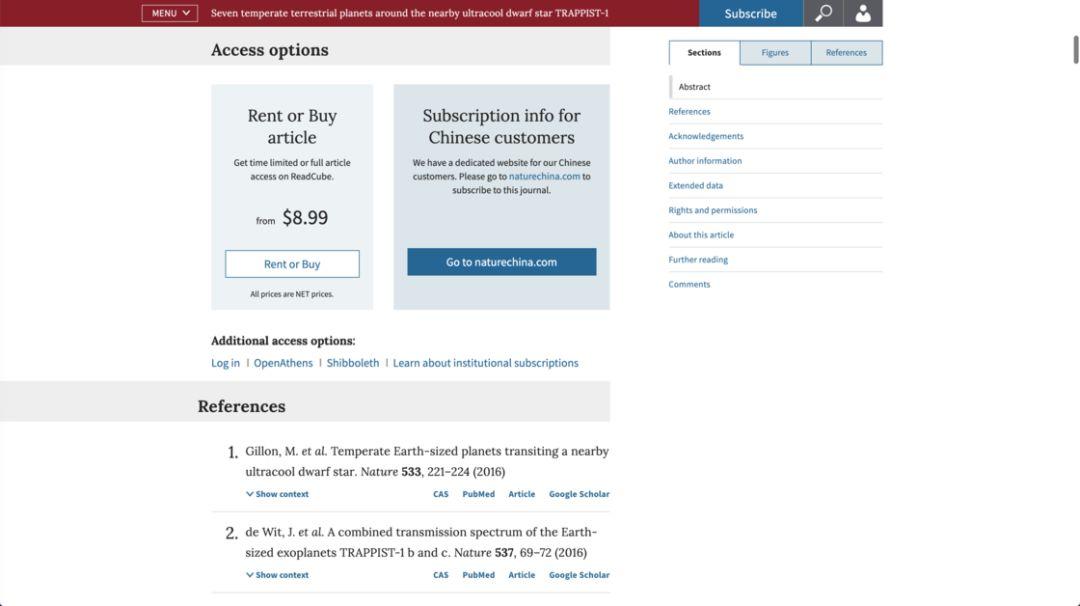Click the Rent or Buy button

click(x=292, y=264)
